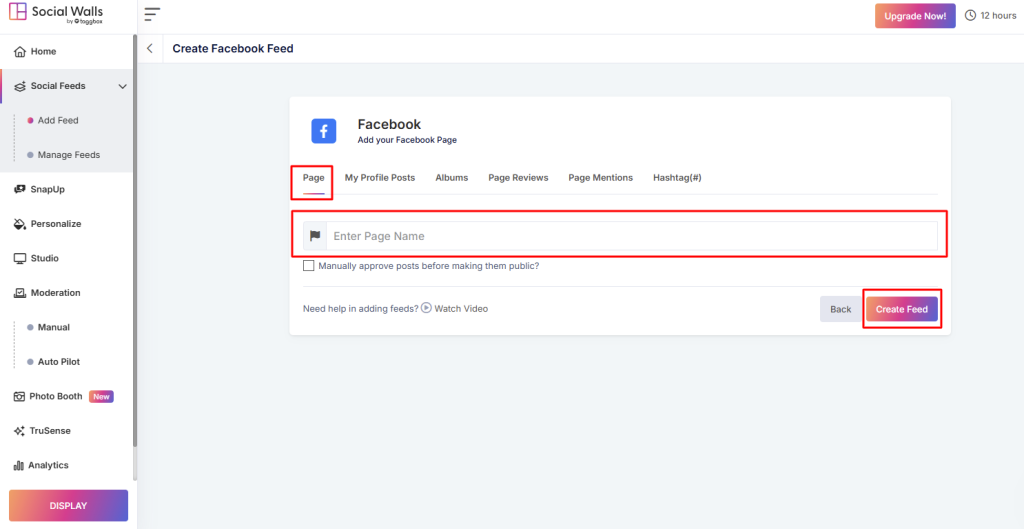The width and height of the screenshot is (1024, 529).
Task: Toggle the hamburger menu to collapse sidebar
Action: (152, 15)
